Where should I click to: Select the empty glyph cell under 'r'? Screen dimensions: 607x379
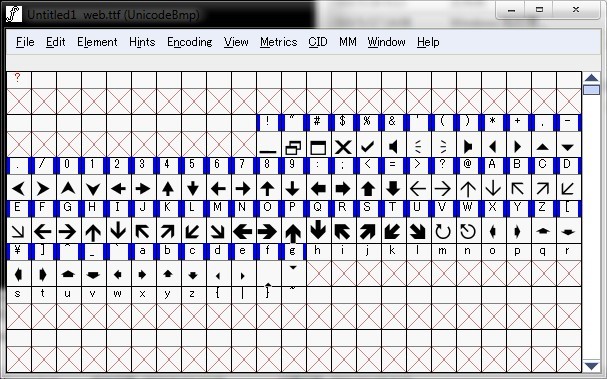point(568,273)
